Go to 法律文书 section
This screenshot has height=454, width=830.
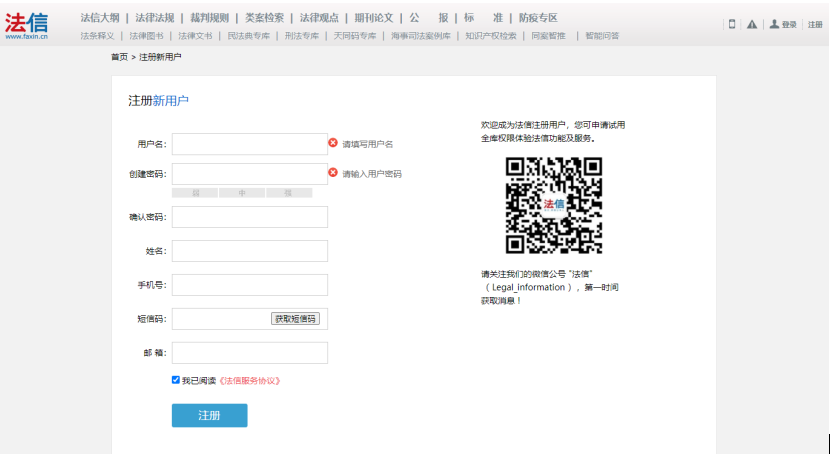pos(195,36)
